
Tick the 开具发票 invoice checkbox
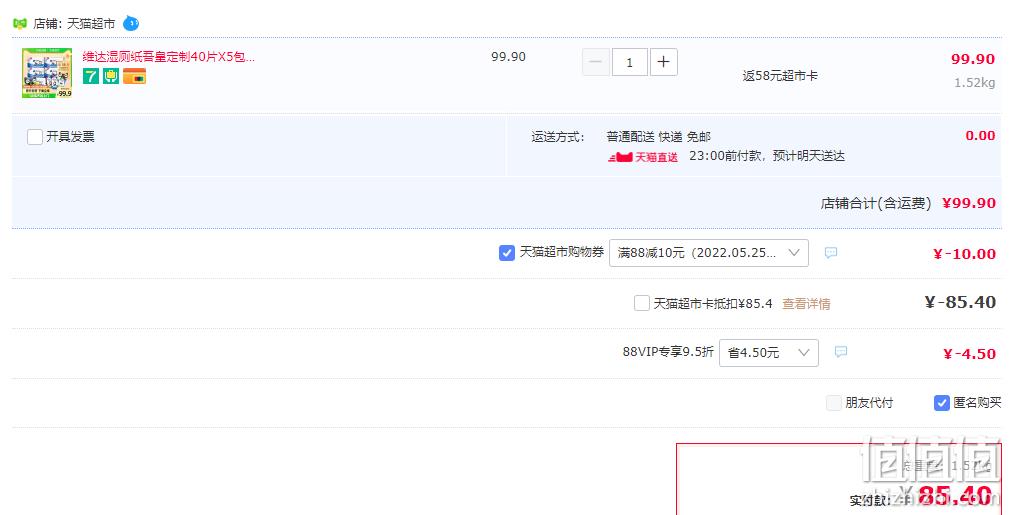pos(35,137)
